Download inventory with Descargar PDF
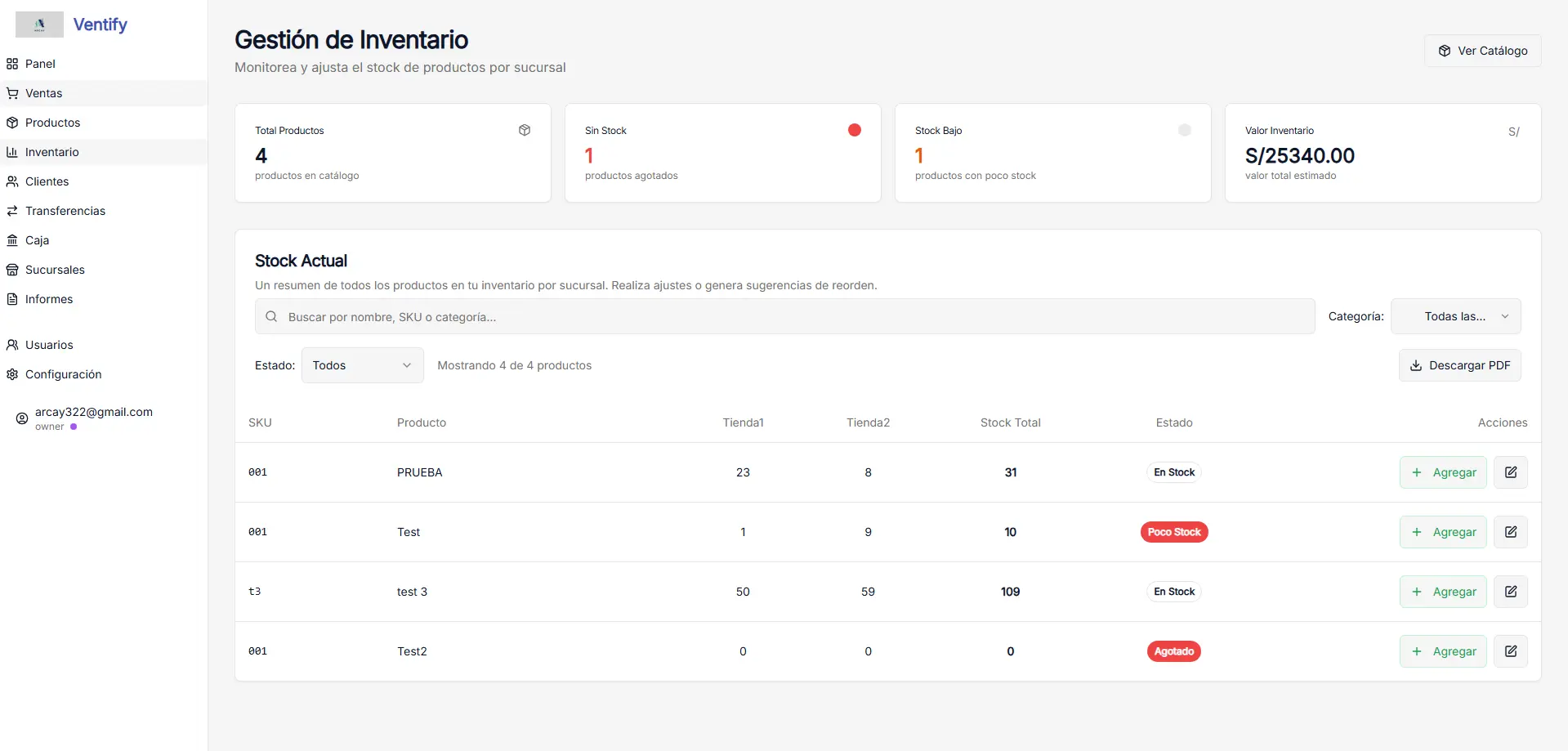 pyautogui.click(x=1459, y=365)
